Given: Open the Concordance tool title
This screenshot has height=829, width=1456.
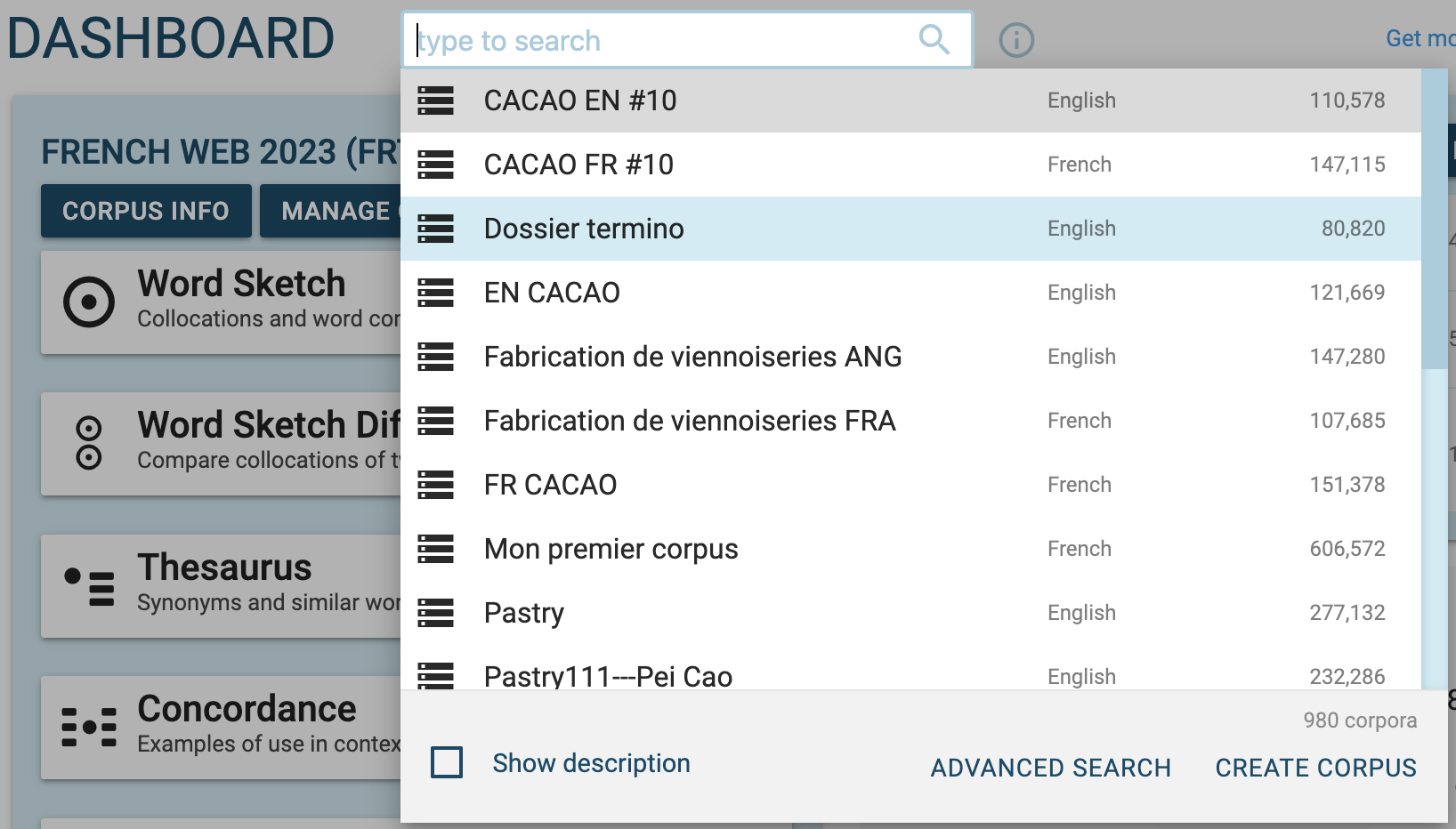Looking at the screenshot, I should click(x=247, y=709).
